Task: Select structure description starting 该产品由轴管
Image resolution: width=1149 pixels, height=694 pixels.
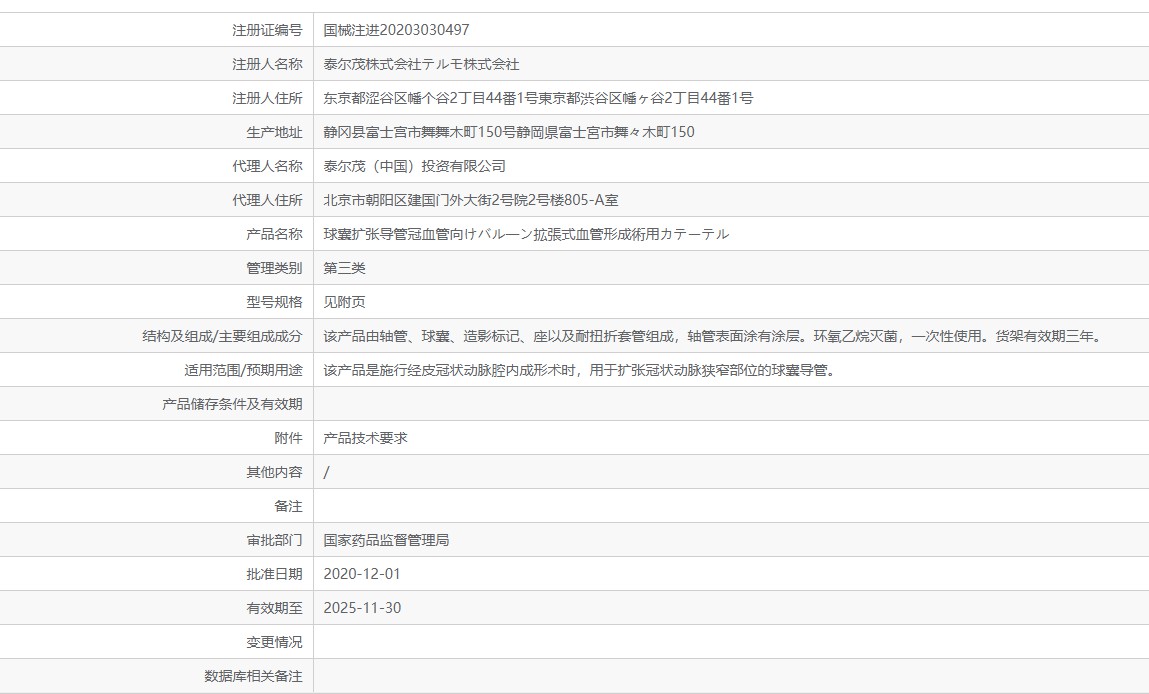Action: [714, 336]
